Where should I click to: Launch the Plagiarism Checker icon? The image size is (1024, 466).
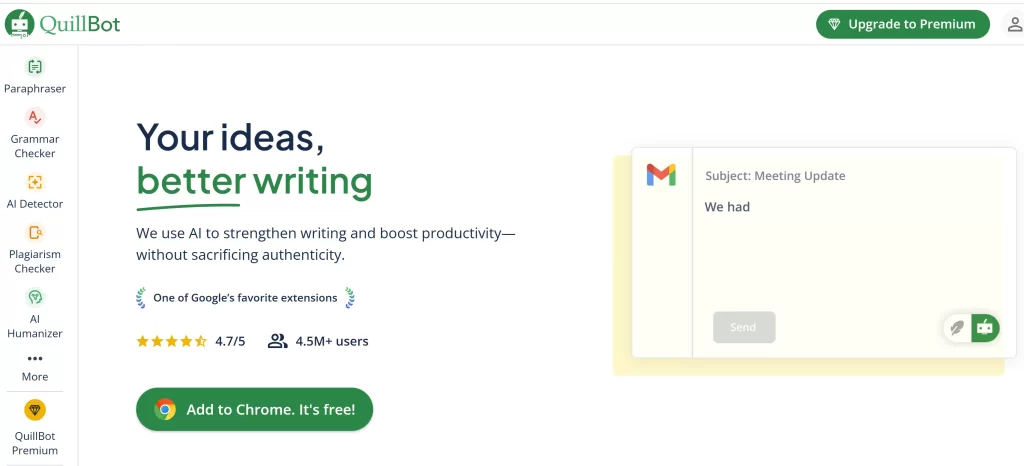(35, 233)
